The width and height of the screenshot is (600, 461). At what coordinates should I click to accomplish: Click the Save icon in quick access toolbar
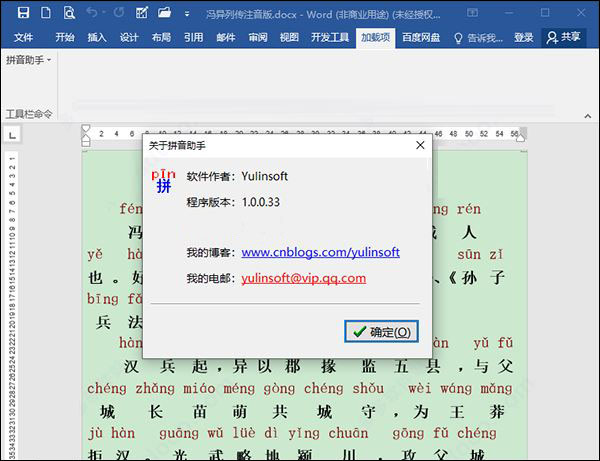23,13
